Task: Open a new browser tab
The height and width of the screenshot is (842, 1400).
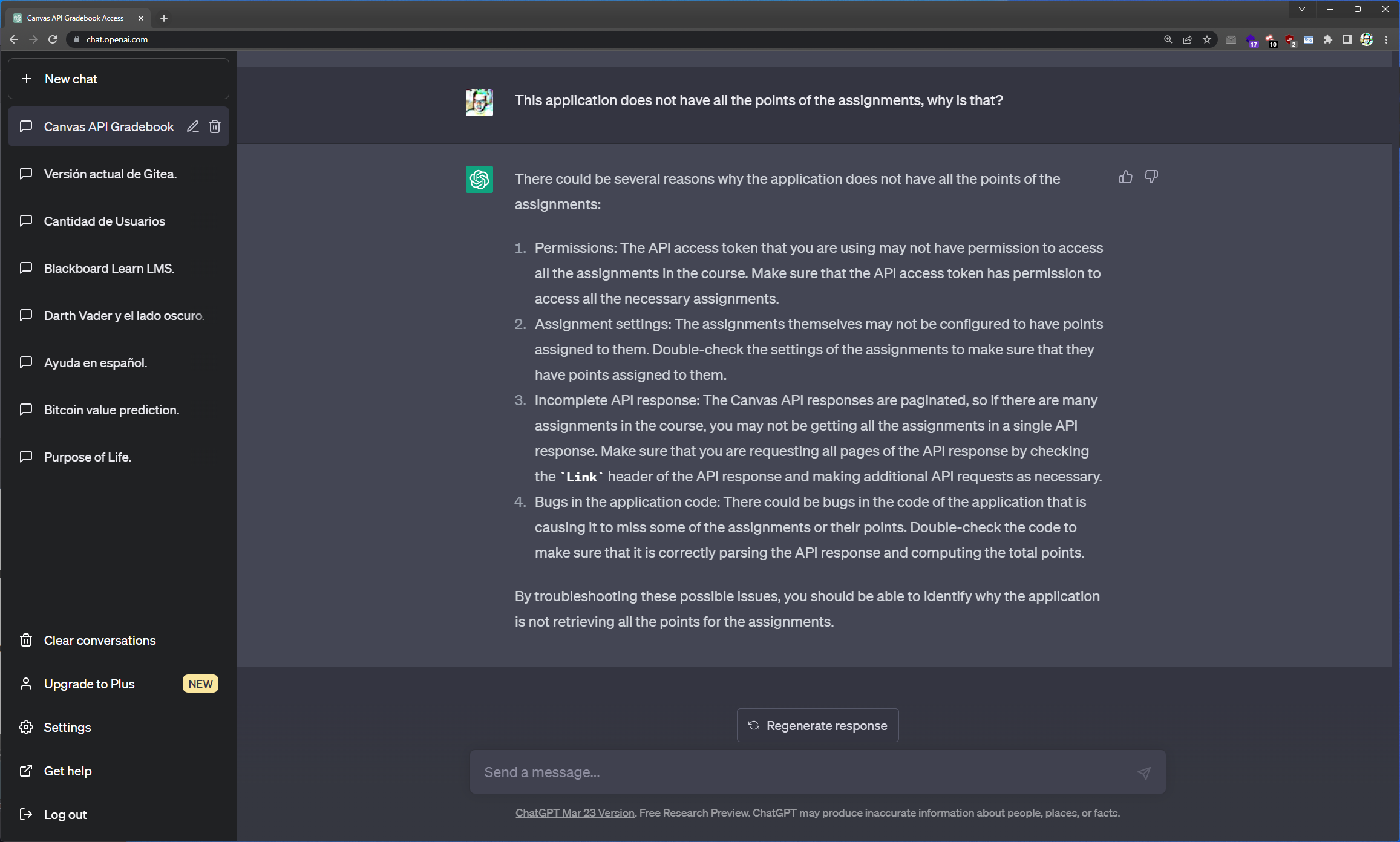Action: coord(164,18)
